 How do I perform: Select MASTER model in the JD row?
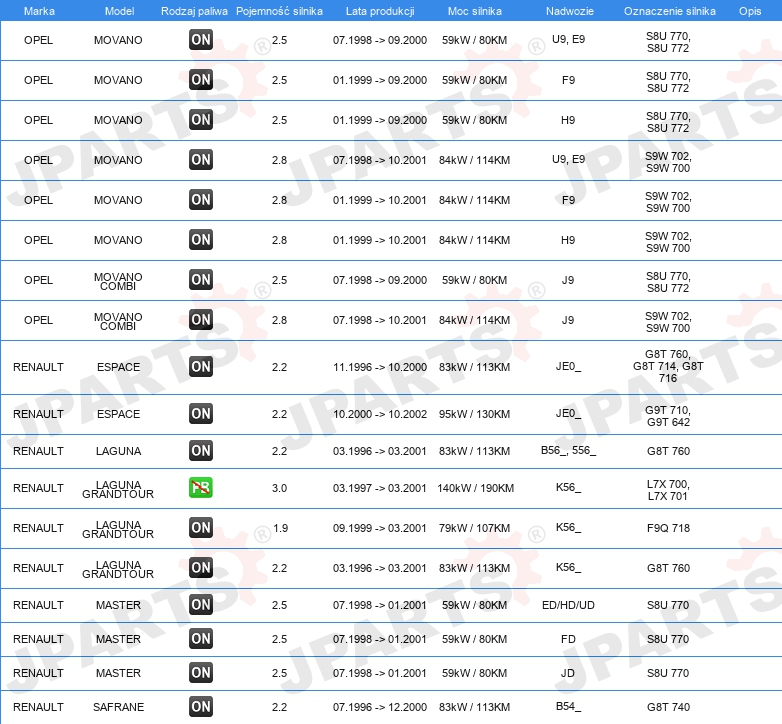coord(118,673)
